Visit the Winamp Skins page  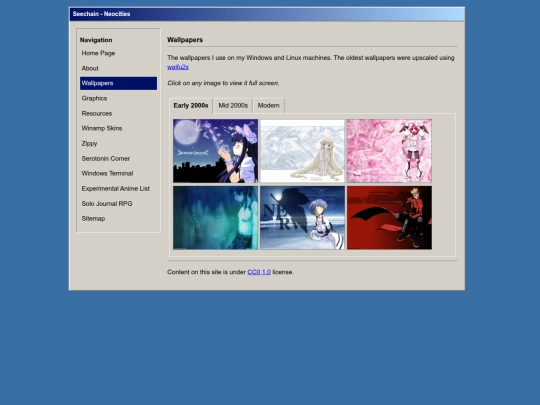point(118,128)
